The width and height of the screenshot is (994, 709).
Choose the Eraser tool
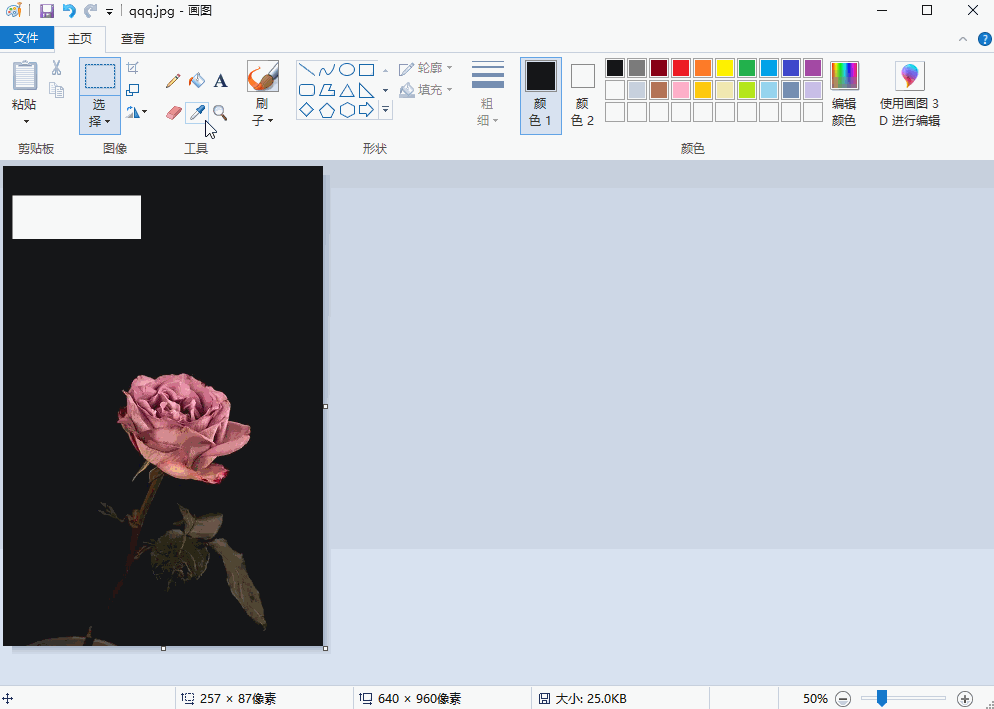(173, 112)
